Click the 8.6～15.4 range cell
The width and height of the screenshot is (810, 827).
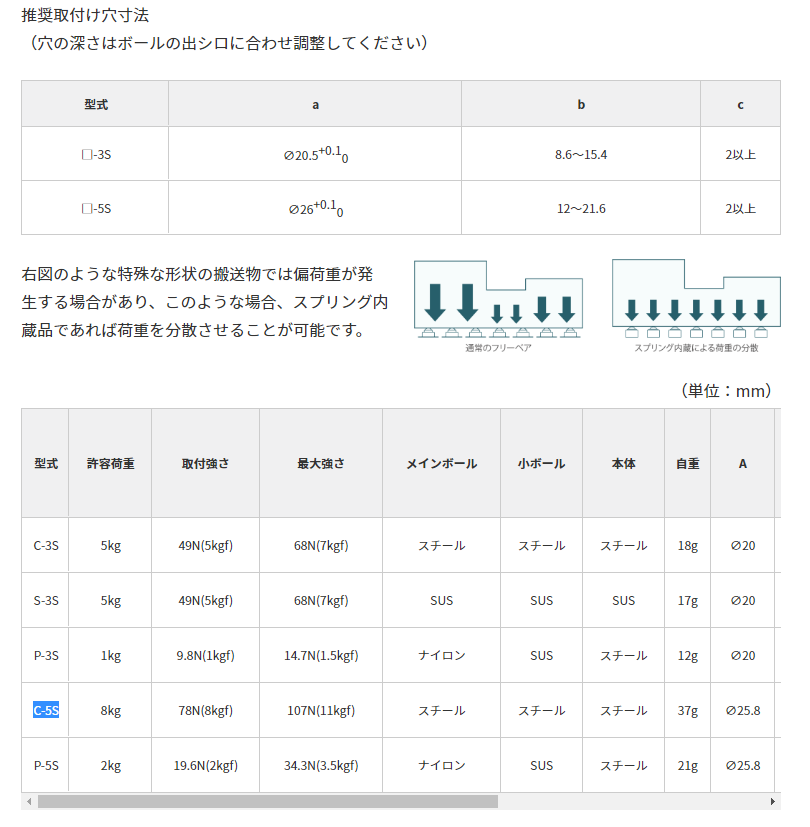click(581, 154)
